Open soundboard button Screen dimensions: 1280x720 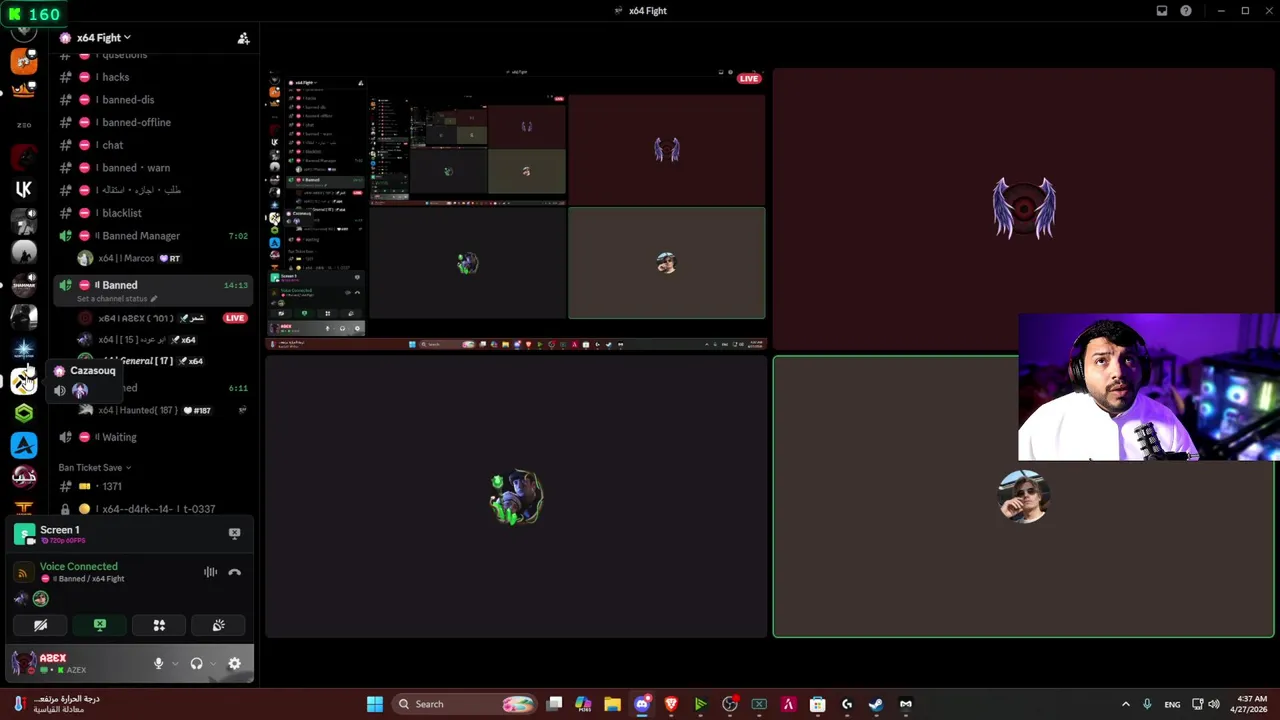(218, 625)
